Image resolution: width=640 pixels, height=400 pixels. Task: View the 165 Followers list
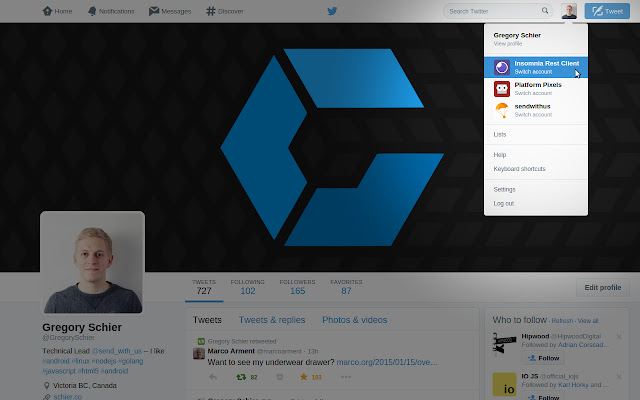coord(298,287)
